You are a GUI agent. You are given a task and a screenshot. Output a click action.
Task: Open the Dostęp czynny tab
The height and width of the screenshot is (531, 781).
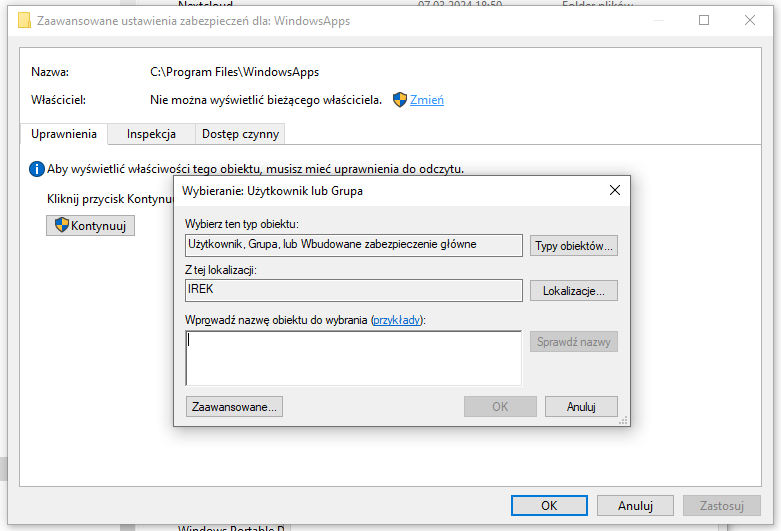pyautogui.click(x=240, y=134)
